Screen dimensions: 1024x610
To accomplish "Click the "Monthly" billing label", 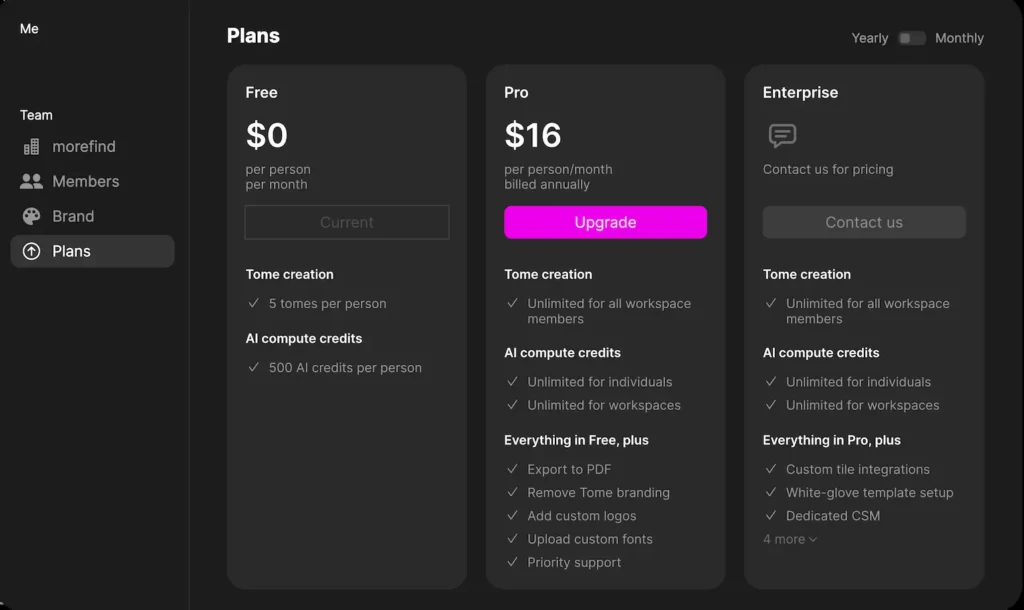I will click(959, 38).
